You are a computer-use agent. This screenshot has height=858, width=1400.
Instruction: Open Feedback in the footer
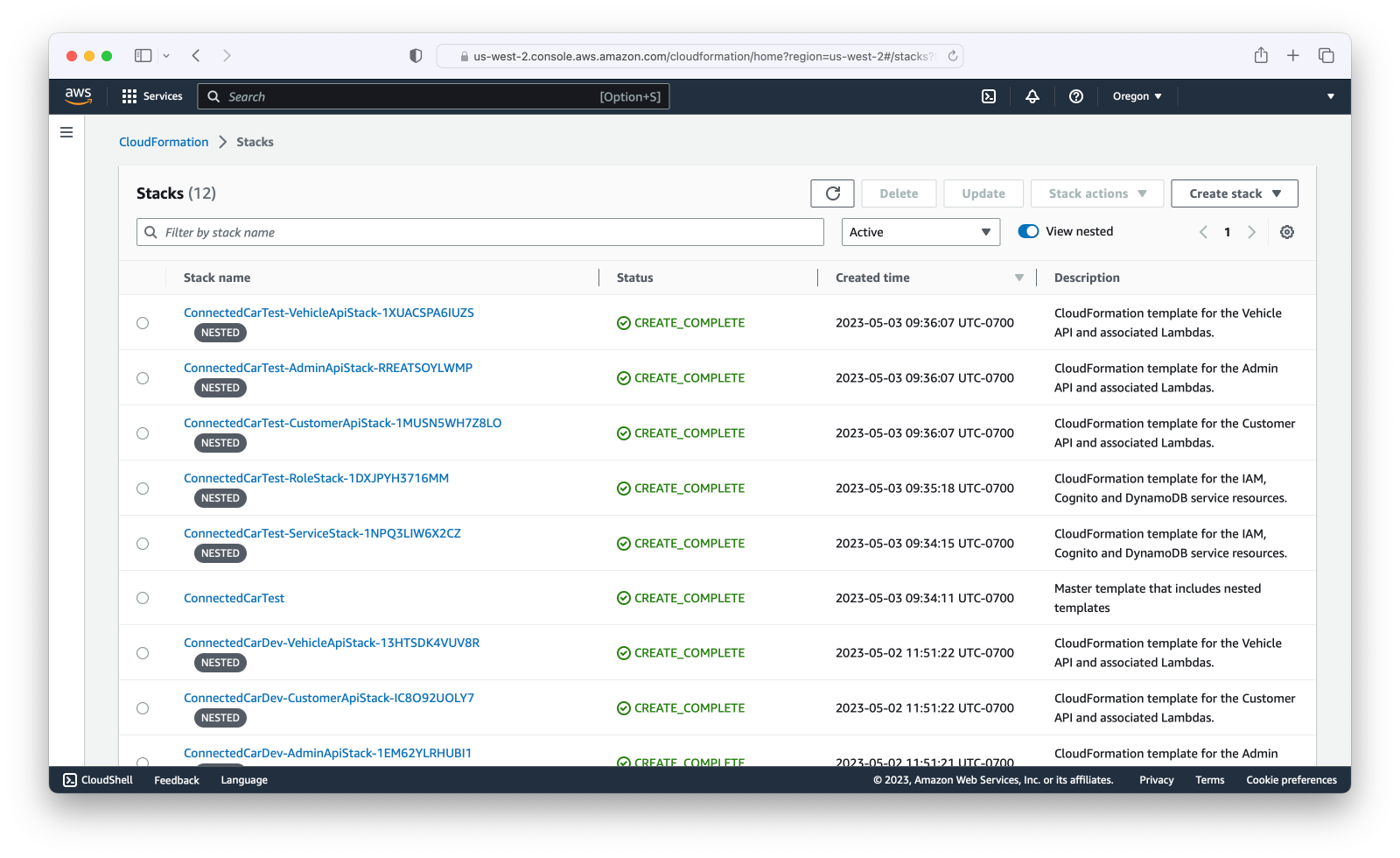pyautogui.click(x=177, y=780)
